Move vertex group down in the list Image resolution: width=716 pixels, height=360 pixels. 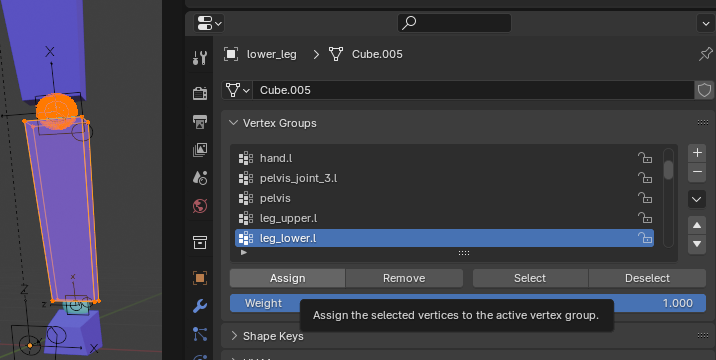click(x=697, y=244)
